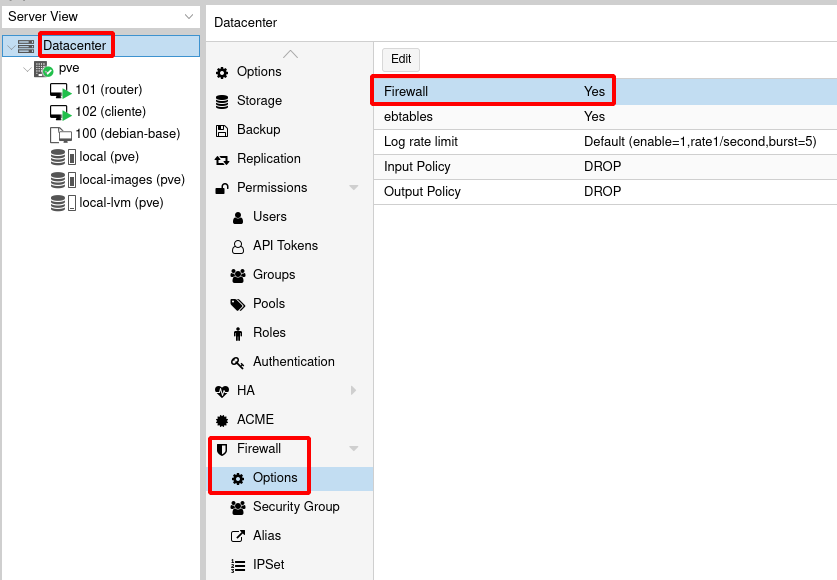Select the Input Policy DROP row
Image resolution: width=837 pixels, height=580 pixels.
pos(604,167)
